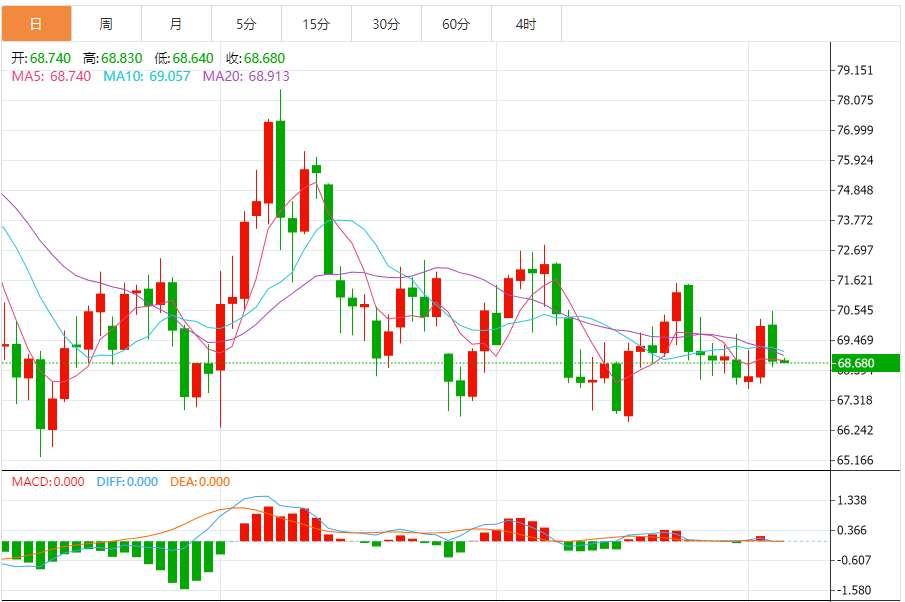Click the 78.075 price axis label
The height and width of the screenshot is (602, 905).
855,100
